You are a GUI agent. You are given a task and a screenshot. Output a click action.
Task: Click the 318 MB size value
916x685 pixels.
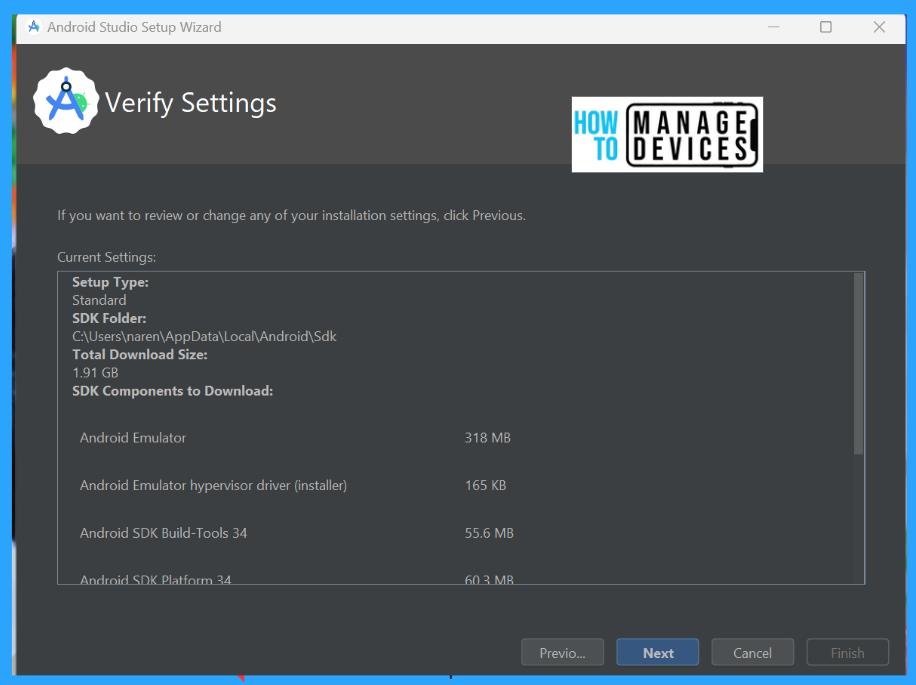488,438
